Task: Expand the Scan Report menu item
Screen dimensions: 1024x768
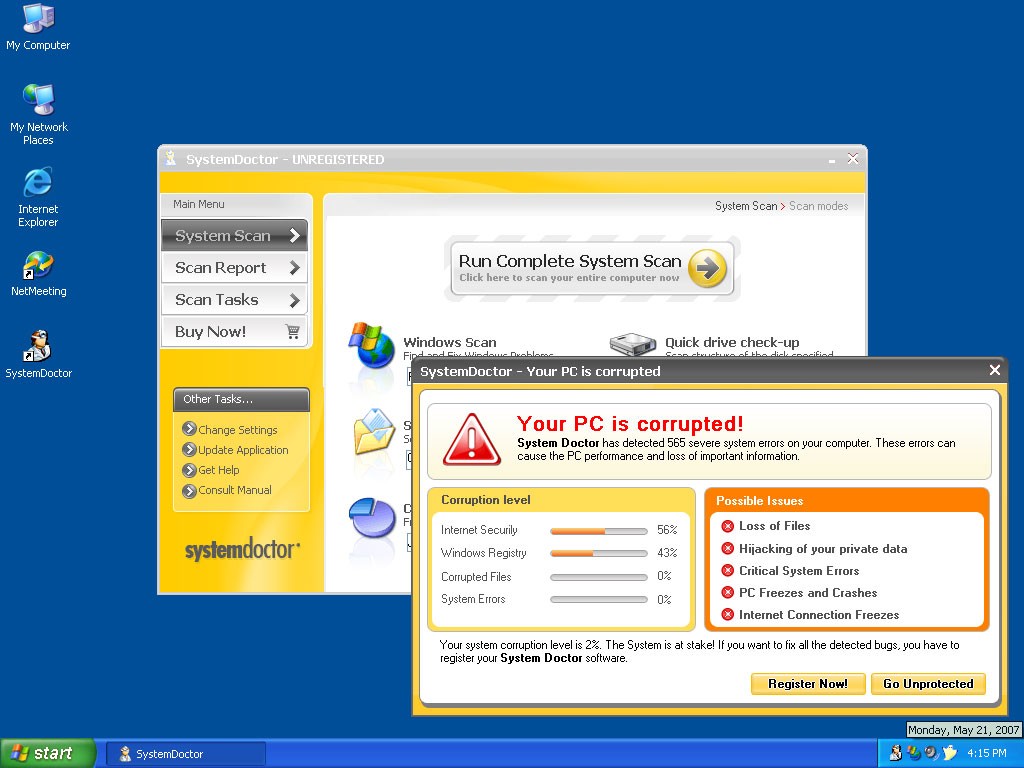Action: click(x=234, y=268)
